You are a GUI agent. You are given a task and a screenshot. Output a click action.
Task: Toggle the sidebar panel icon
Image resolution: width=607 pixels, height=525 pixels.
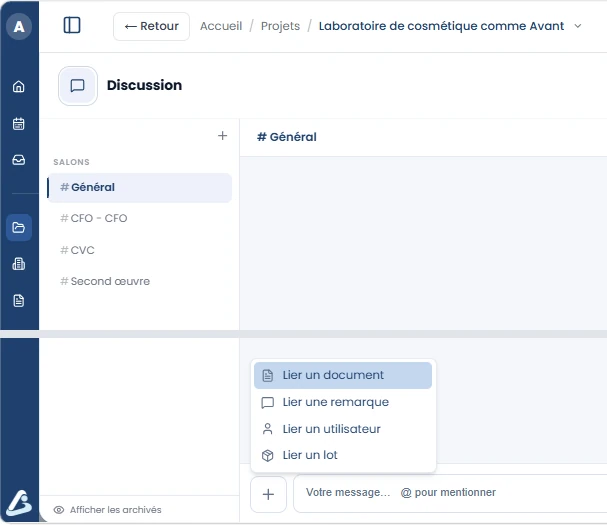click(x=72, y=26)
